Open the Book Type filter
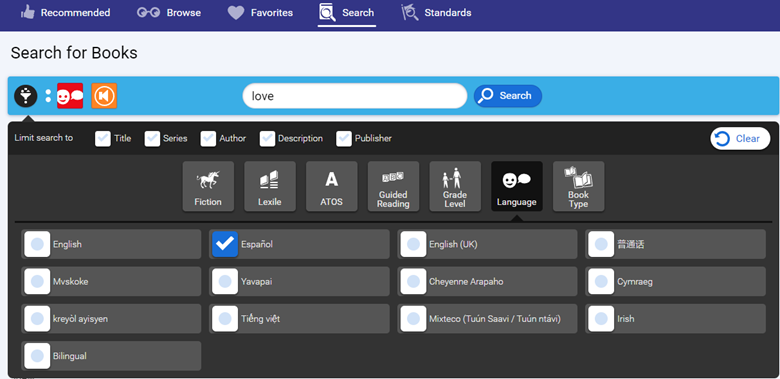The width and height of the screenshot is (780, 379). pos(579,187)
